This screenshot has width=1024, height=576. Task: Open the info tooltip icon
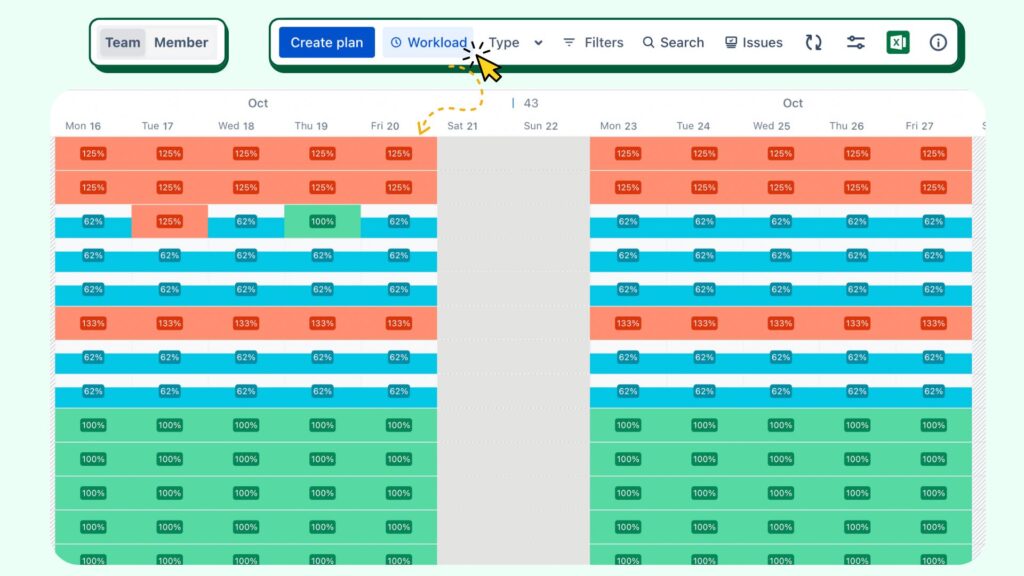pyautogui.click(x=937, y=42)
